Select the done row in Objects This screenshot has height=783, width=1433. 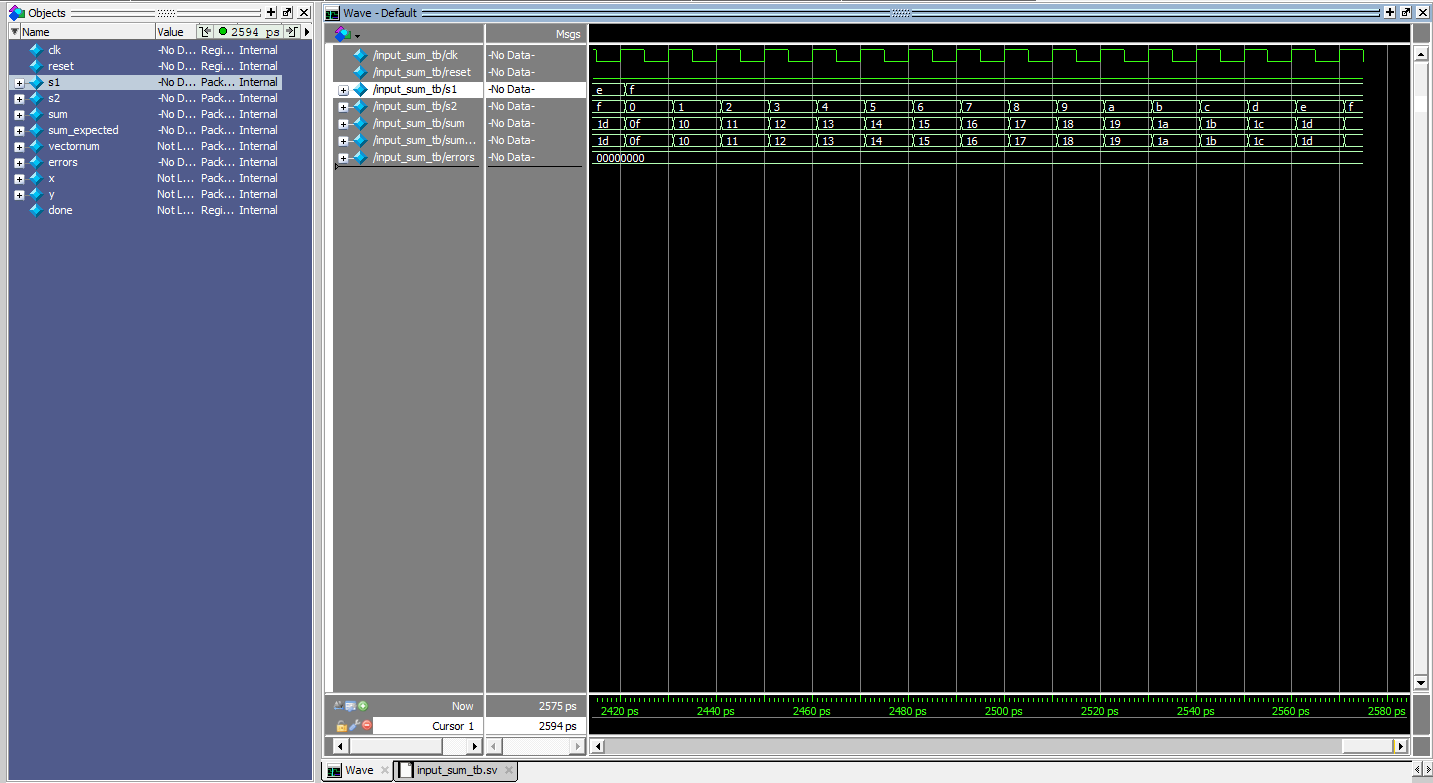(x=145, y=210)
